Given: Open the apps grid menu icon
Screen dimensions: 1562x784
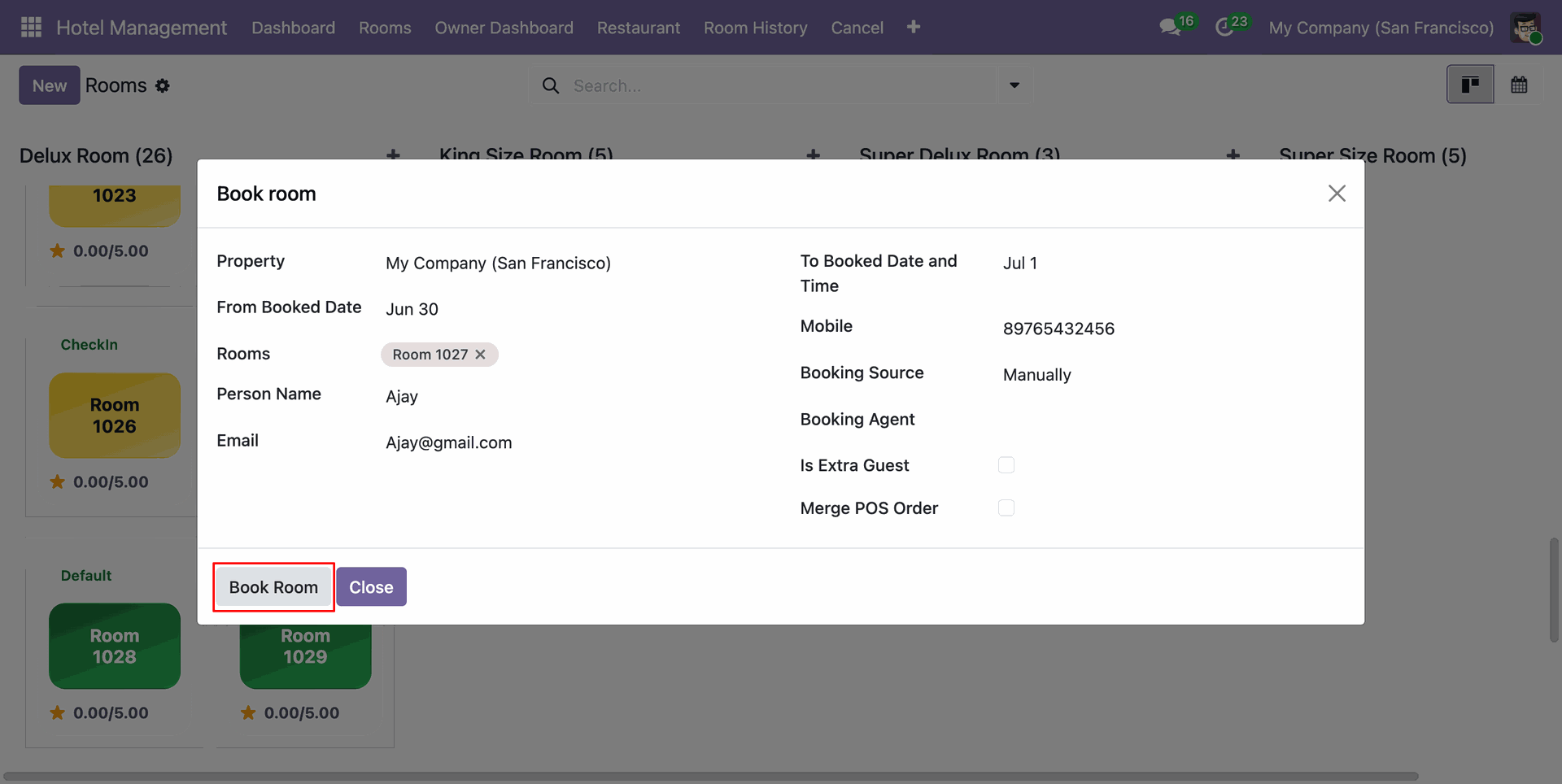Looking at the screenshot, I should (x=31, y=28).
